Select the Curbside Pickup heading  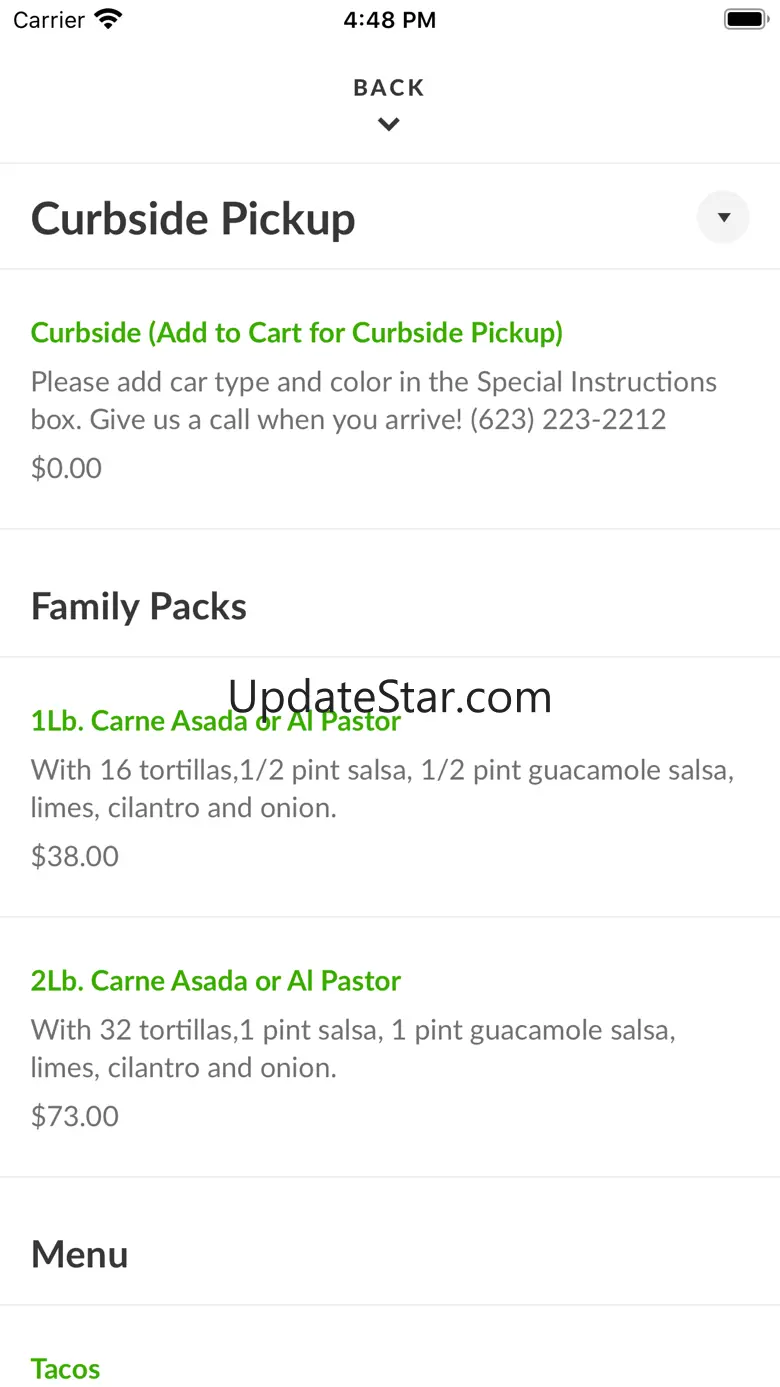[x=193, y=219]
